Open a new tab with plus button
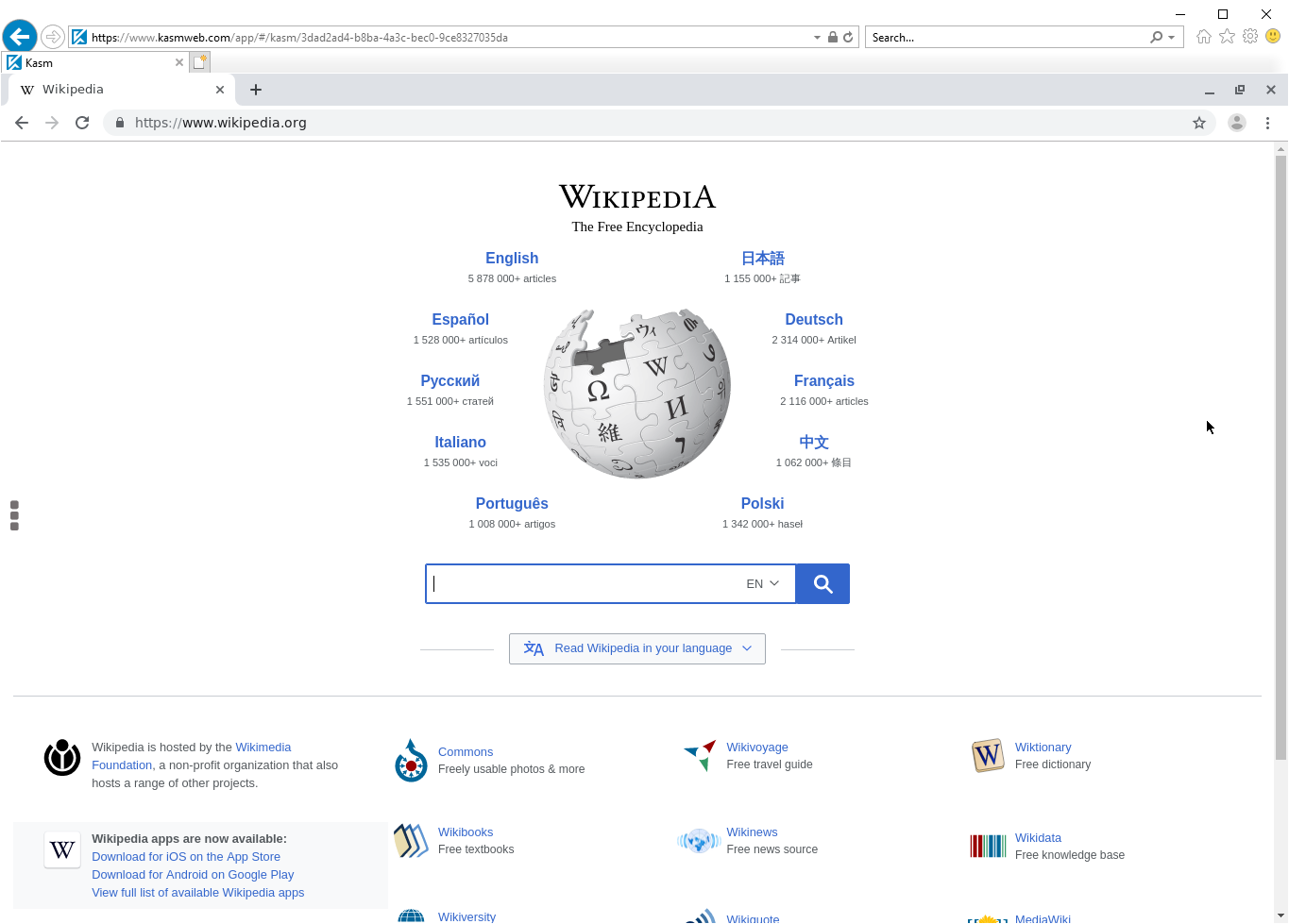1289x924 pixels. point(256,90)
